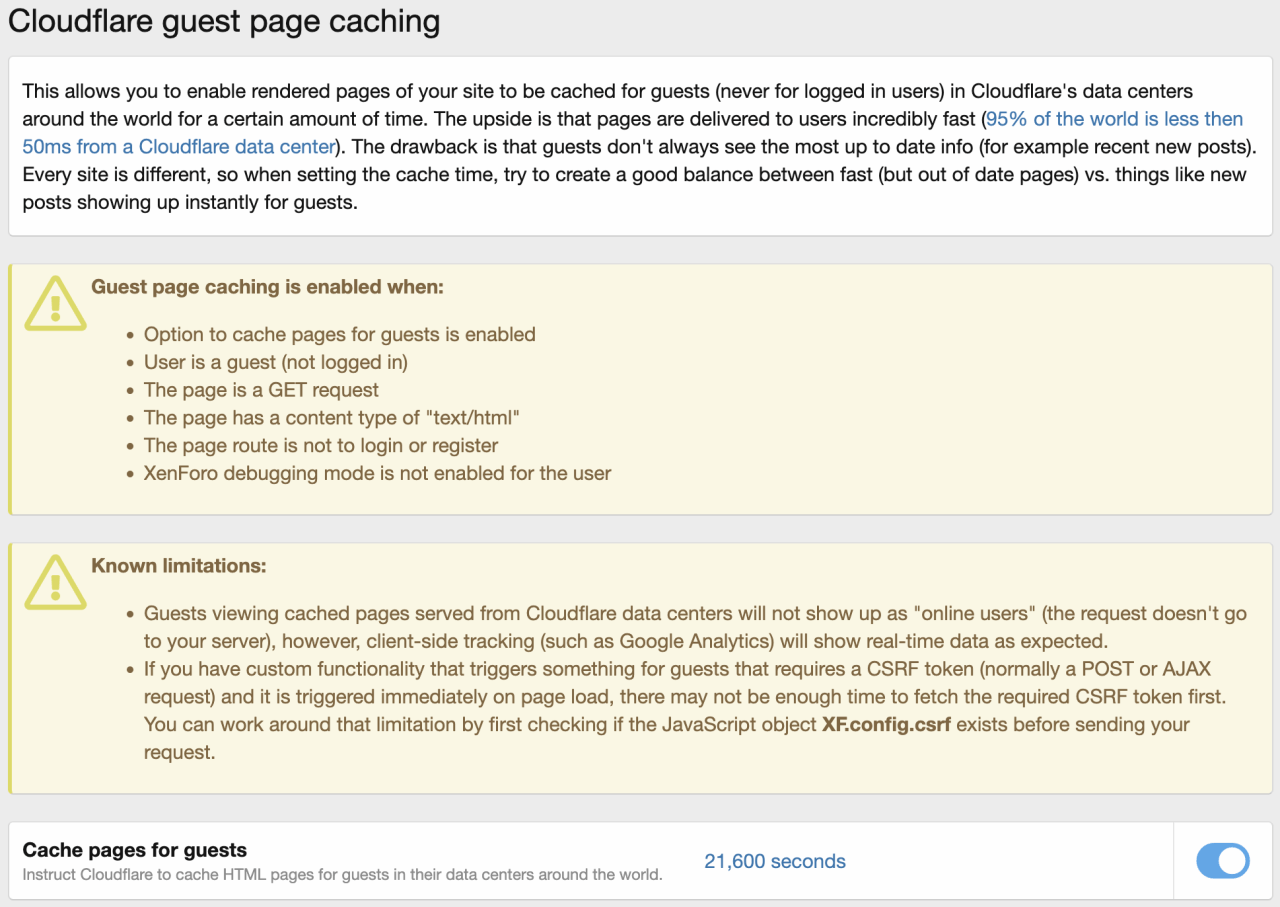This screenshot has width=1280, height=907.
Task: Click the "content type of text/html" bullet
Action: (x=333, y=418)
